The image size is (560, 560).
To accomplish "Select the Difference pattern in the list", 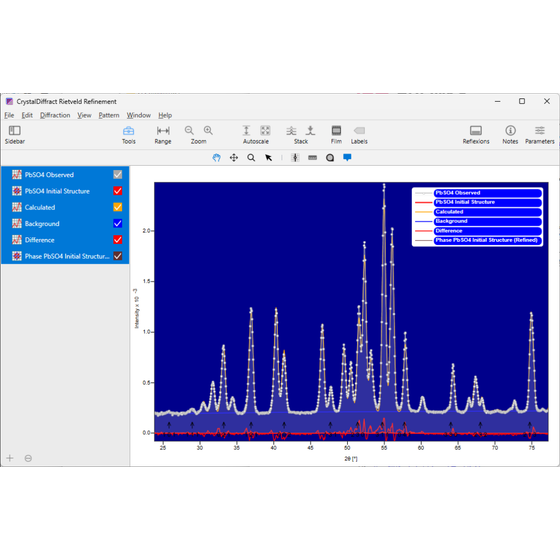I will [65, 240].
